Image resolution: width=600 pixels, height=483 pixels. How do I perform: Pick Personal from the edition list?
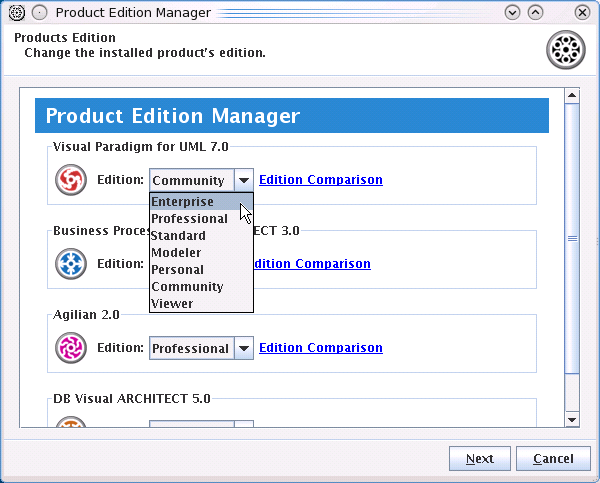pos(201,269)
